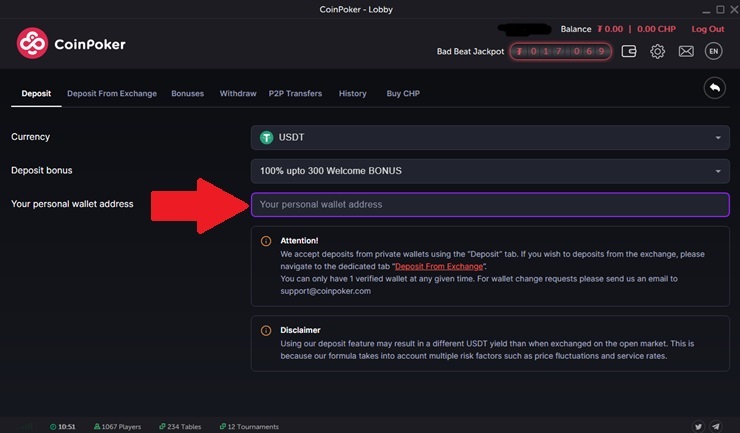The image size is (740, 433).
Task: Switch to Deposit From Exchange tab
Action: [x=112, y=93]
